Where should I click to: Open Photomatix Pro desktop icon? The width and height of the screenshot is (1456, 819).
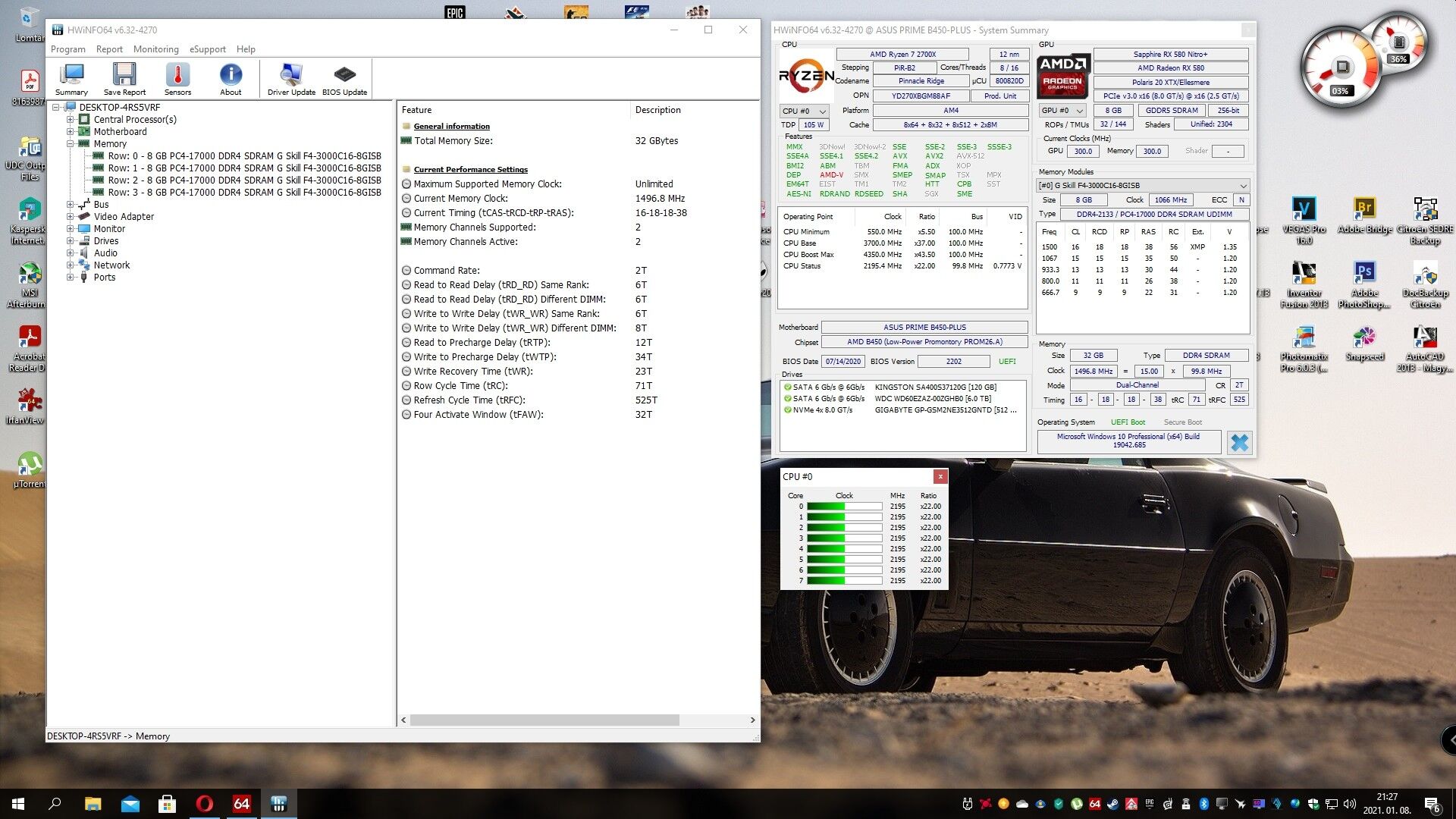coord(1304,349)
